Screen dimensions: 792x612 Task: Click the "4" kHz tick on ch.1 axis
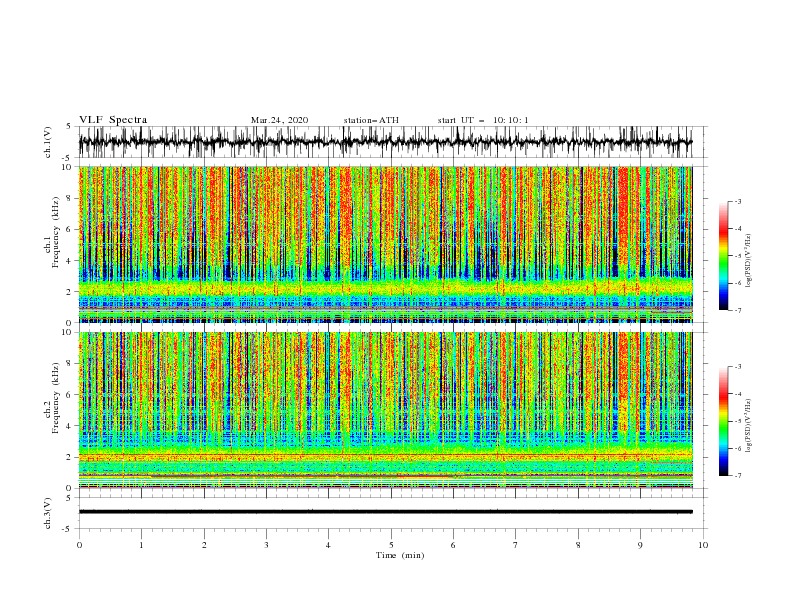click(x=69, y=261)
